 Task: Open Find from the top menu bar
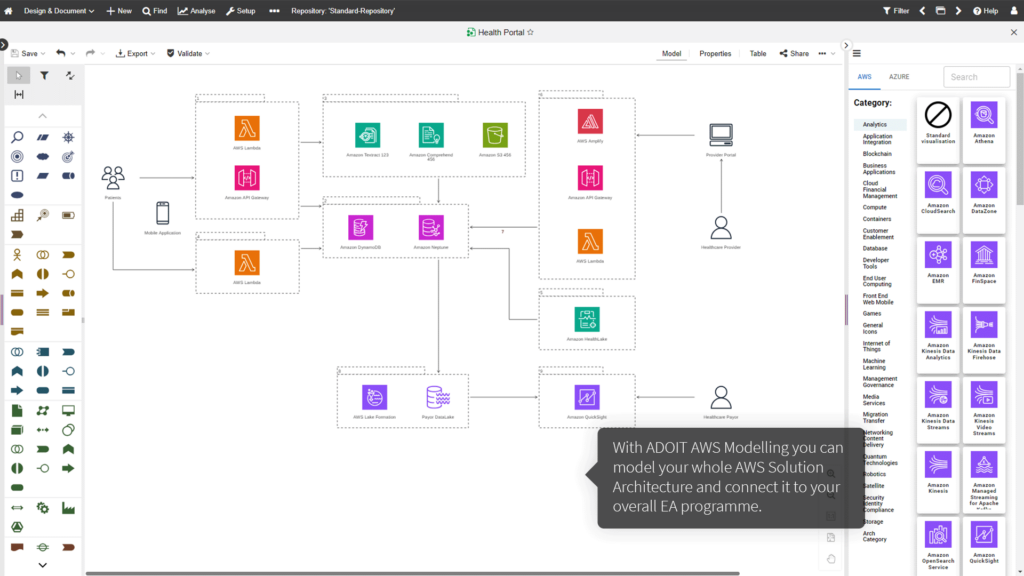pos(155,10)
